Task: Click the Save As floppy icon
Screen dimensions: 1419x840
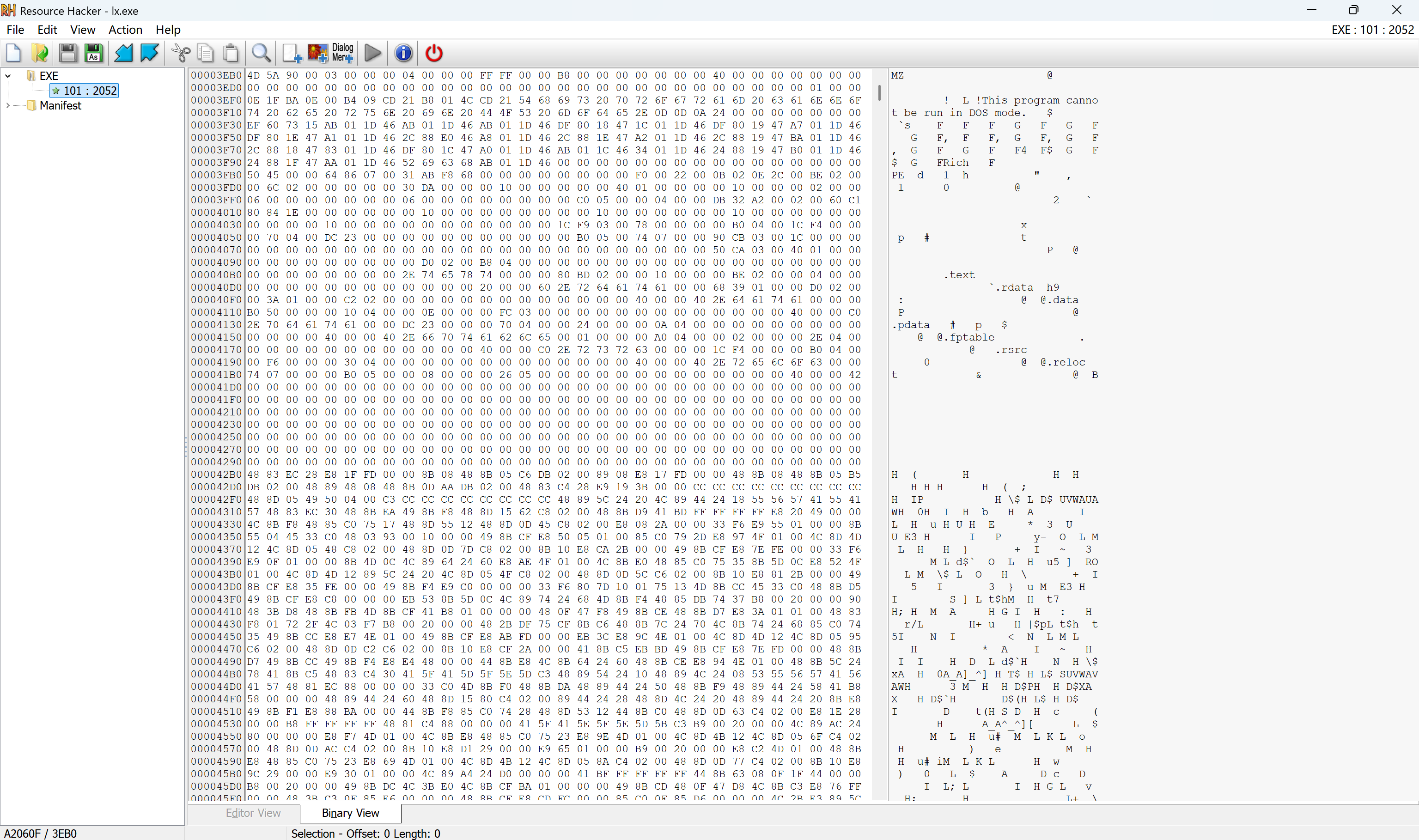Action: pos(94,53)
